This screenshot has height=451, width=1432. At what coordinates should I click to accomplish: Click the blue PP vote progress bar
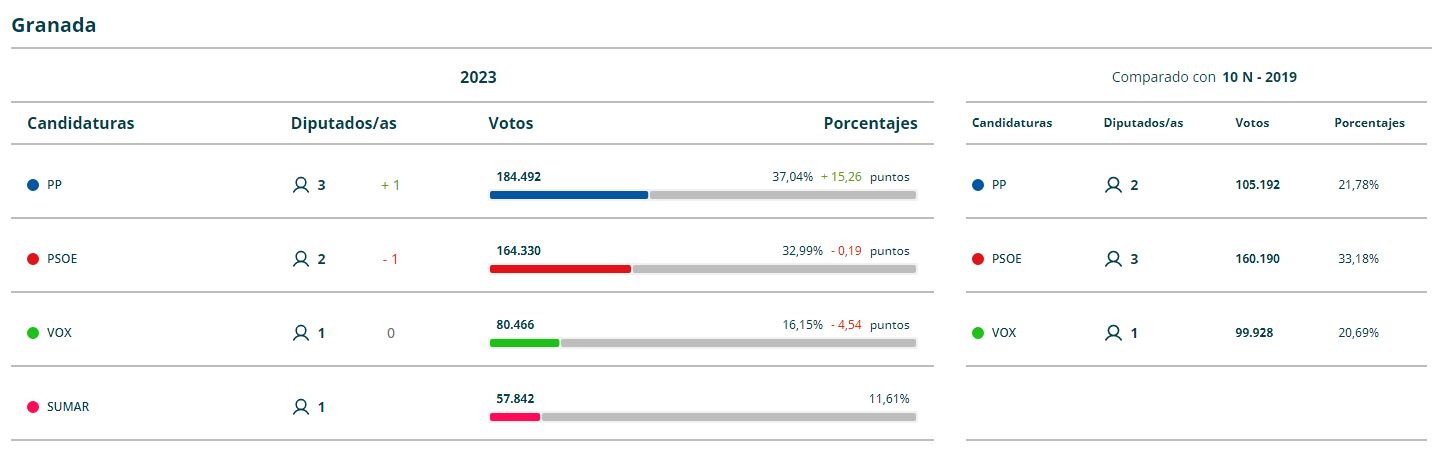pos(568,195)
